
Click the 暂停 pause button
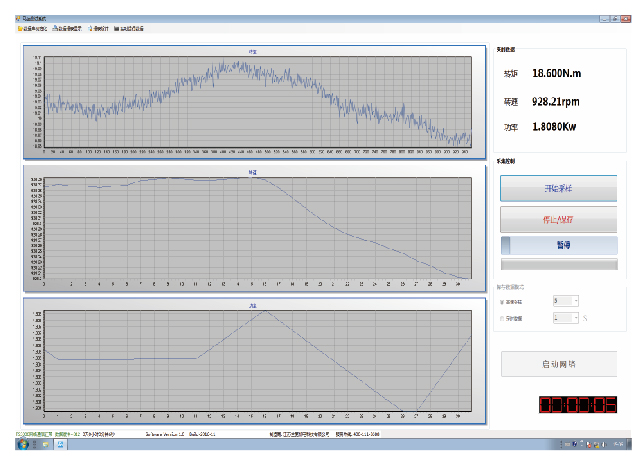[x=559, y=245]
